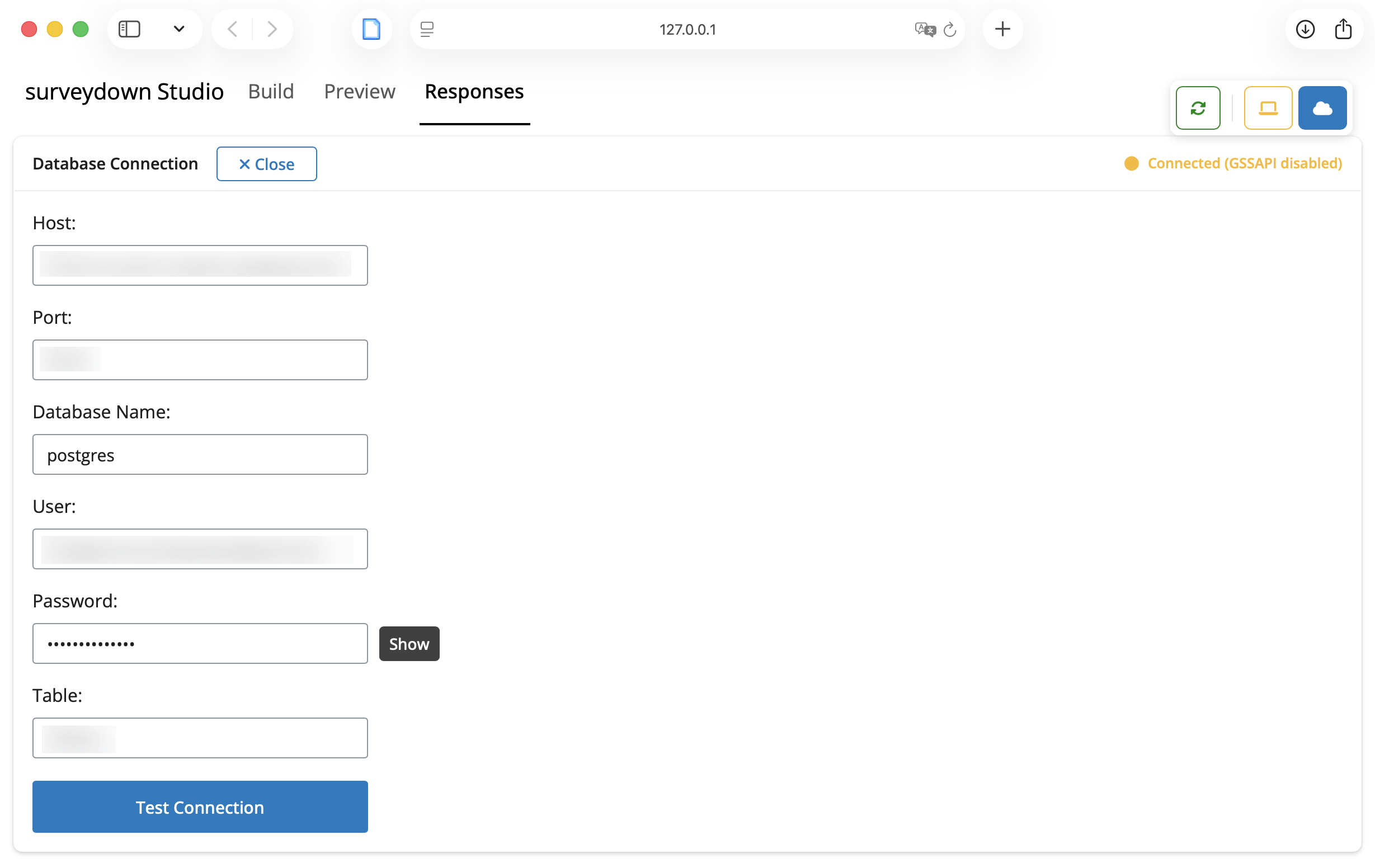Select the Responses tab
Screen dimensions: 1375x868
point(474,91)
